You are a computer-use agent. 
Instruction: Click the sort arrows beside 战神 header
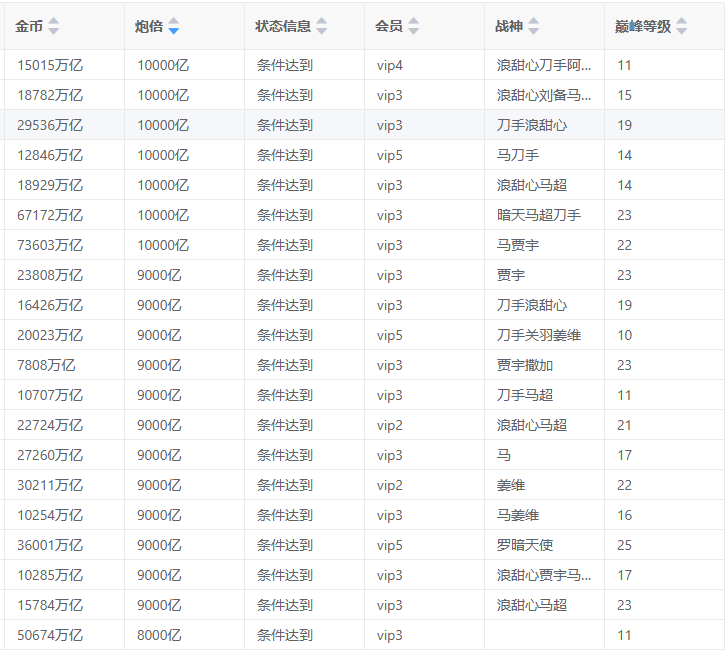point(534,26)
